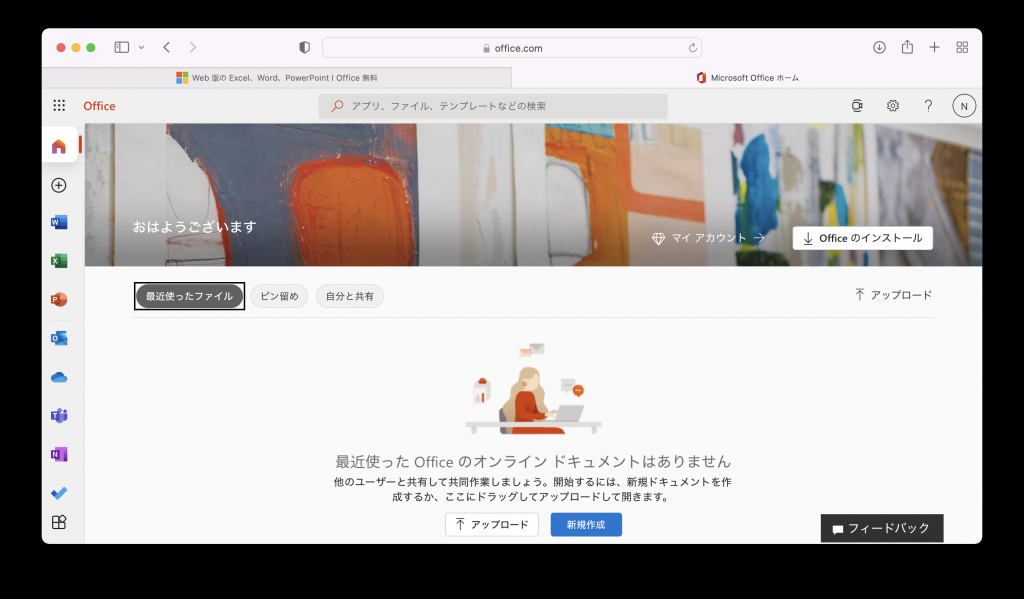This screenshot has height=599, width=1024.
Task: Open PowerPoint from the app sidebar
Action: click(59, 299)
